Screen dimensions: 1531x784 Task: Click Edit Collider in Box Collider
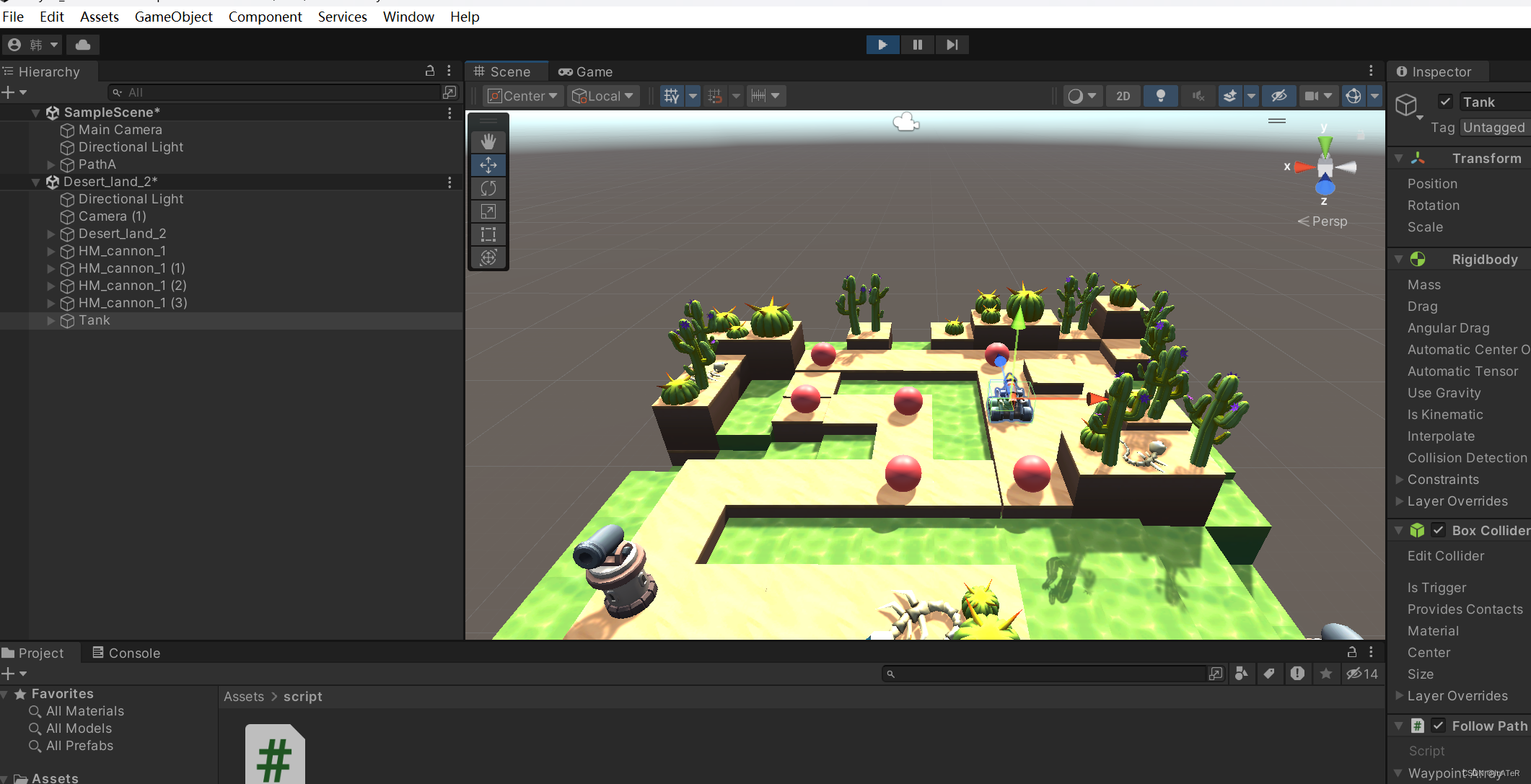click(1445, 556)
